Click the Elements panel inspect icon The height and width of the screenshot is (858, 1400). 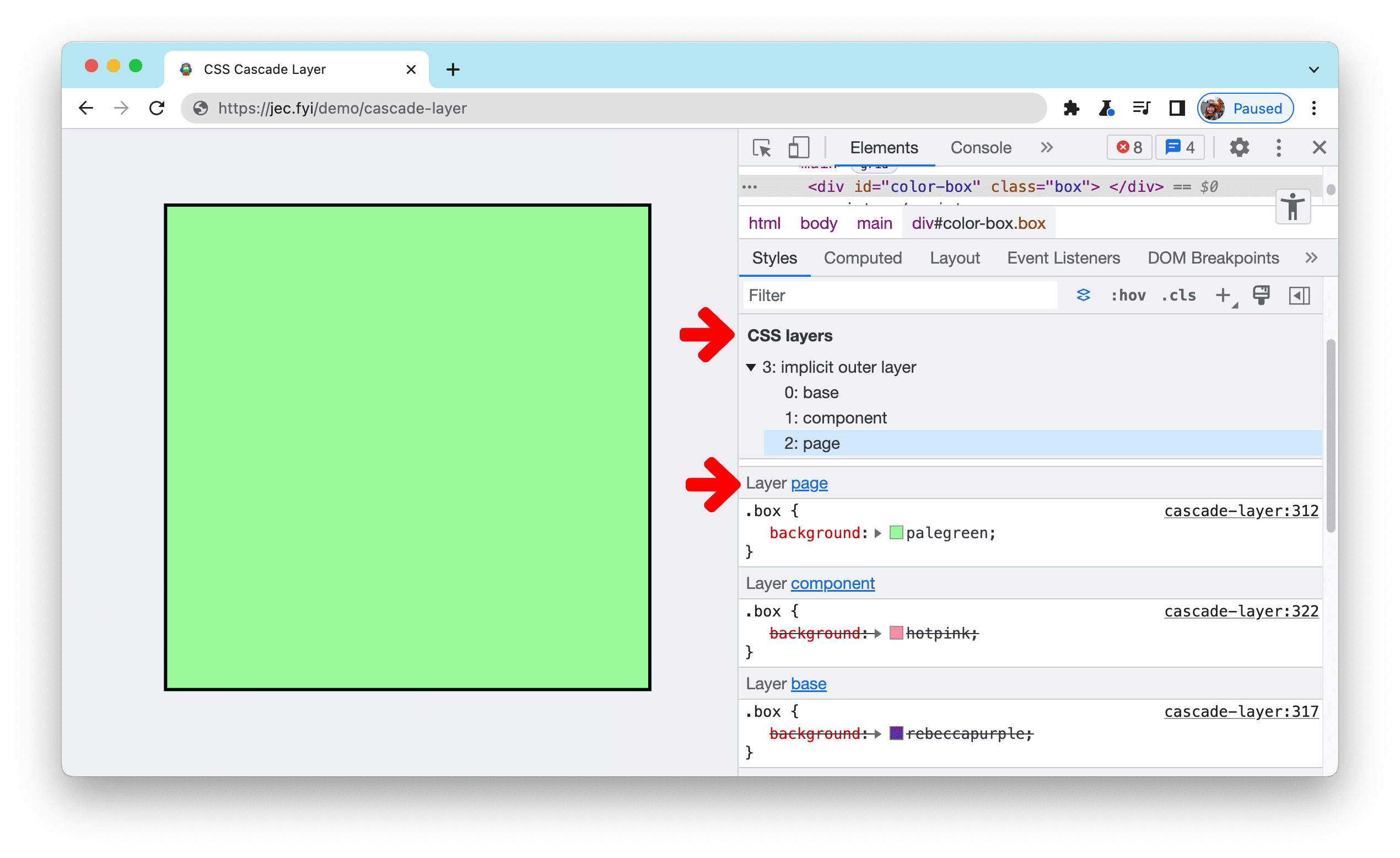[763, 148]
